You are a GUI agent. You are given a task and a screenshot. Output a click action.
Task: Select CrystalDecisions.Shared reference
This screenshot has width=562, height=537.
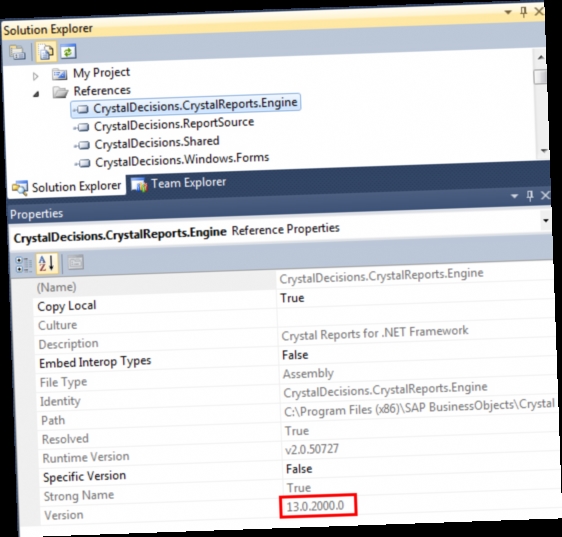tap(157, 143)
